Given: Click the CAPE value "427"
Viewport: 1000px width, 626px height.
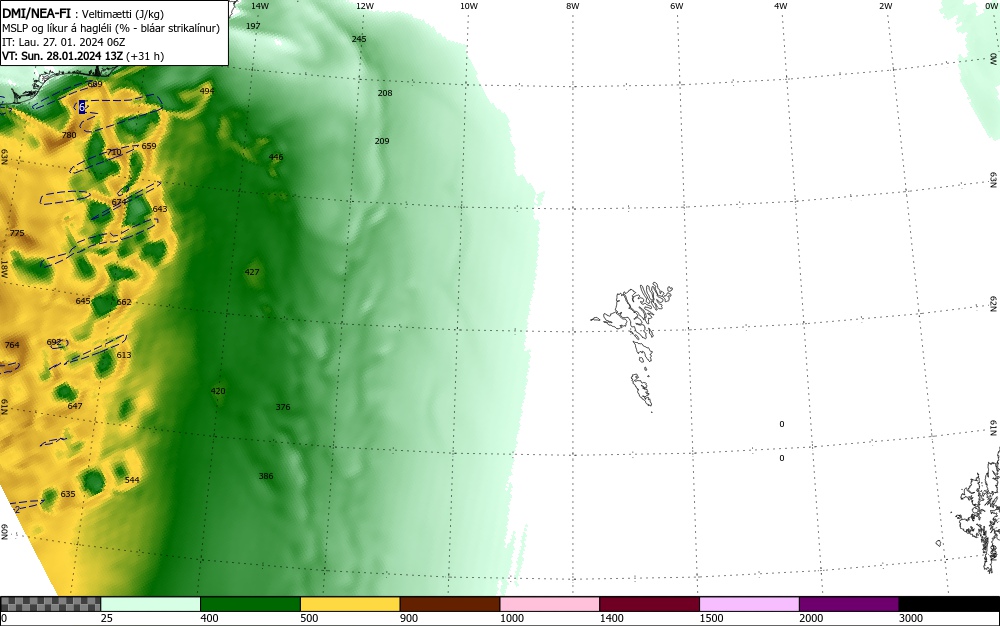Looking at the screenshot, I should pos(252,272).
